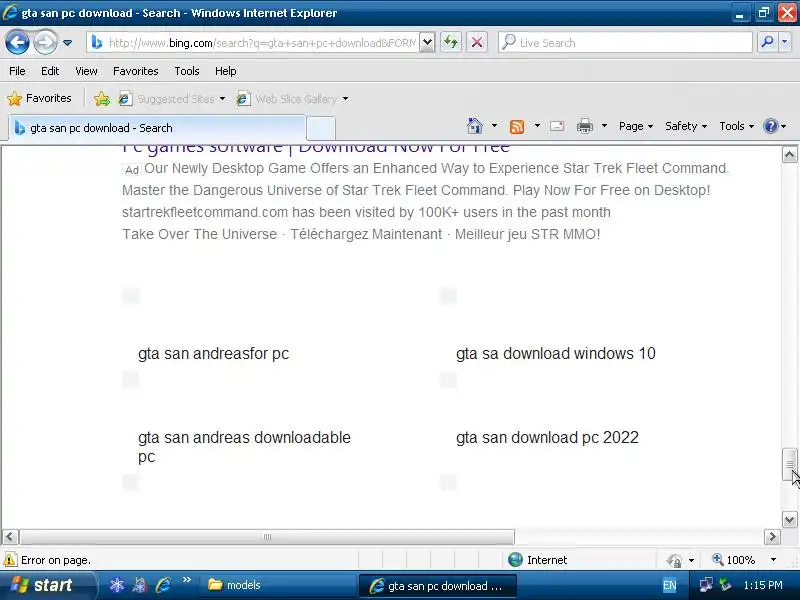The width and height of the screenshot is (800, 600).
Task: Expand Web Slice Gallery dropdown arrow
Action: click(x=345, y=98)
